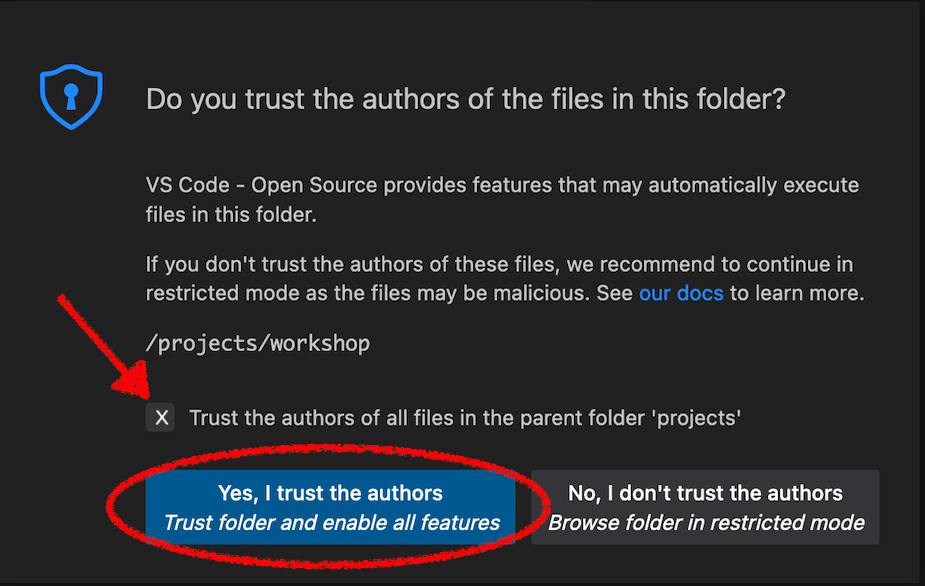
Task: Click the 'Trust the authors of all files' label
Action: [x=465, y=418]
